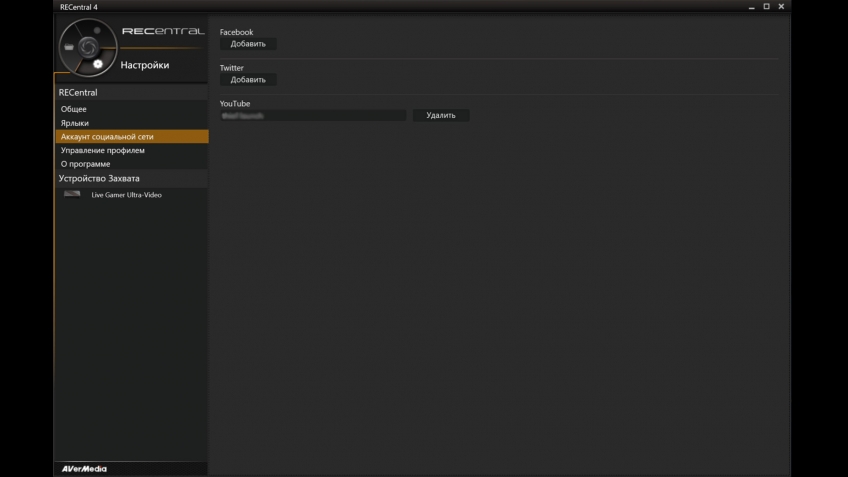The width and height of the screenshot is (848, 477).
Task: Click the RECentral logo text
Action: point(163,31)
